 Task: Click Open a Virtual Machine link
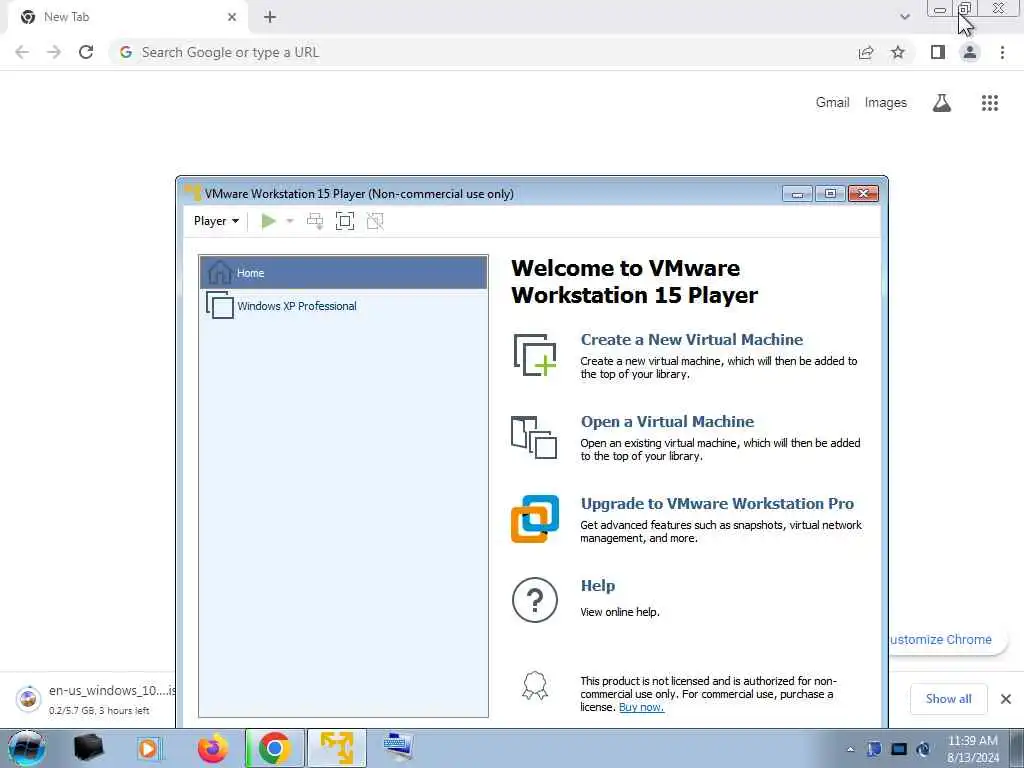pyautogui.click(x=667, y=421)
